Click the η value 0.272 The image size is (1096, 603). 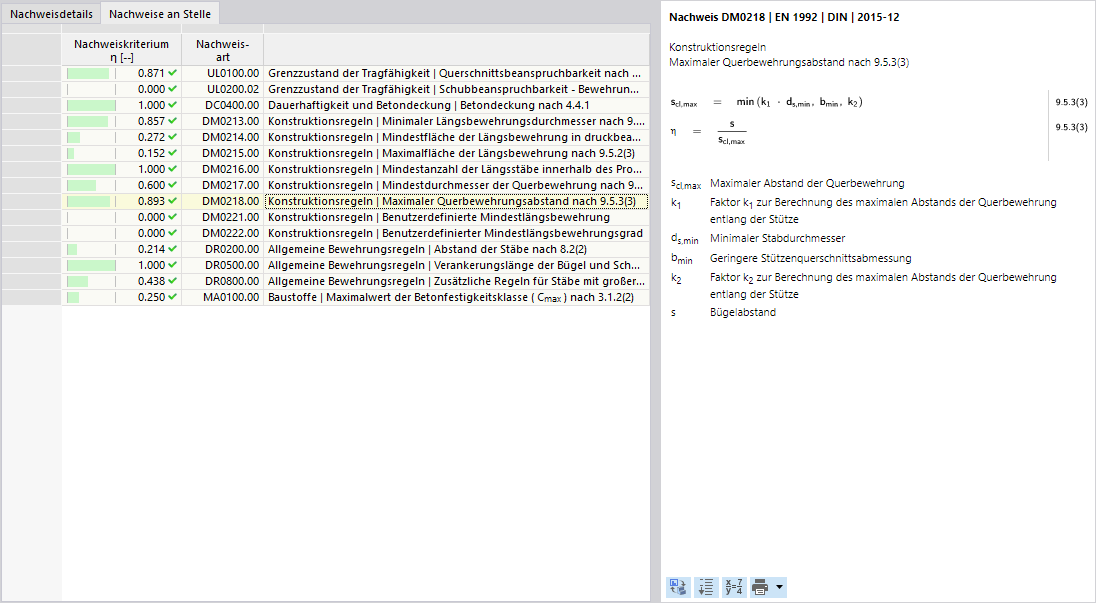[151, 137]
